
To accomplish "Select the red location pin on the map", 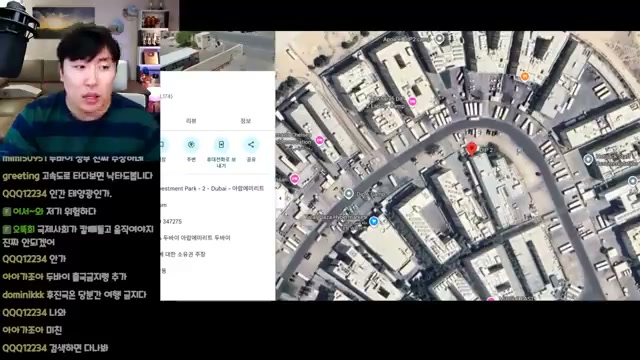I will (471, 149).
